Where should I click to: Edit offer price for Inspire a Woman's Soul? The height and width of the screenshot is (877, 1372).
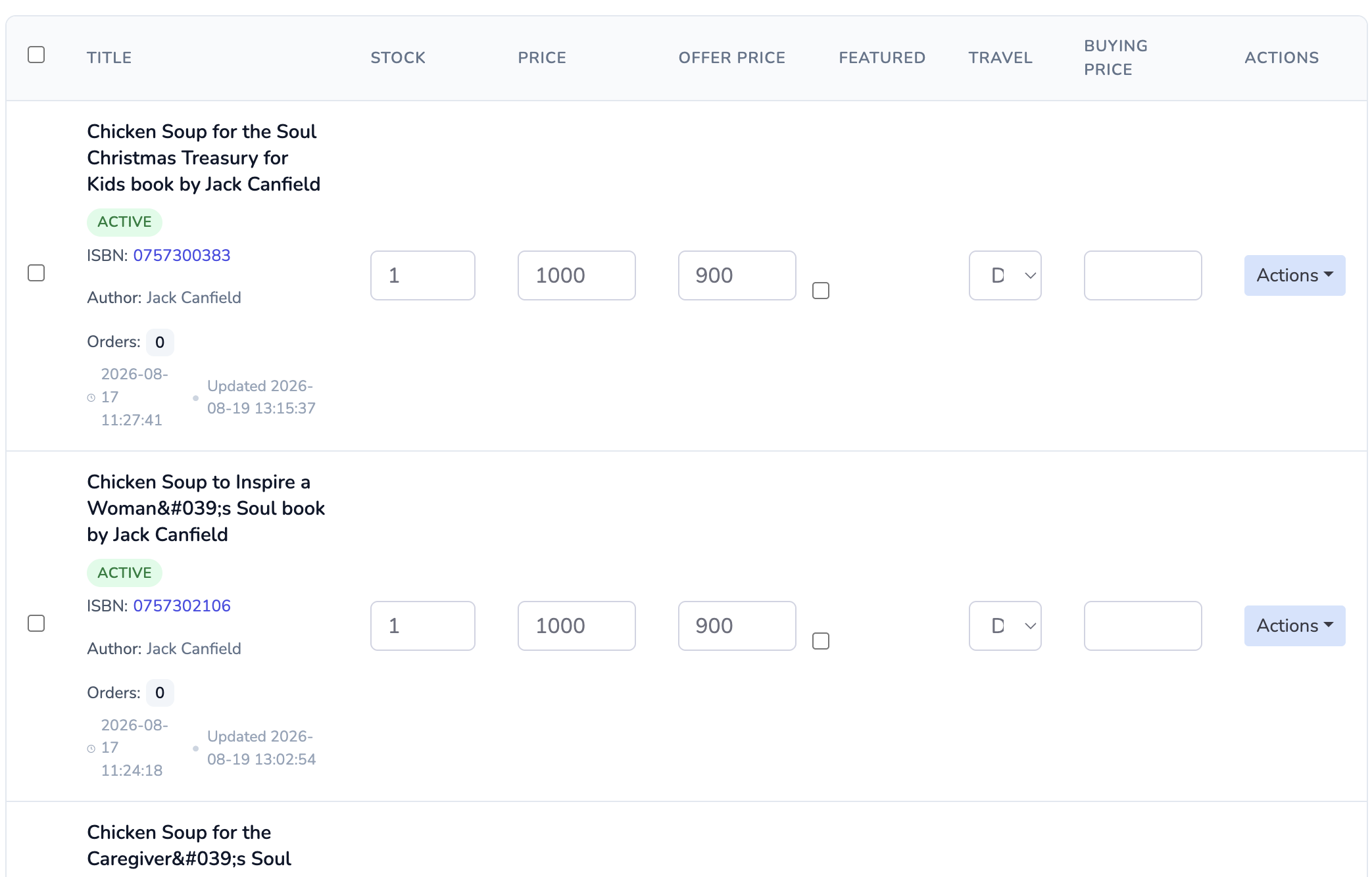click(737, 626)
